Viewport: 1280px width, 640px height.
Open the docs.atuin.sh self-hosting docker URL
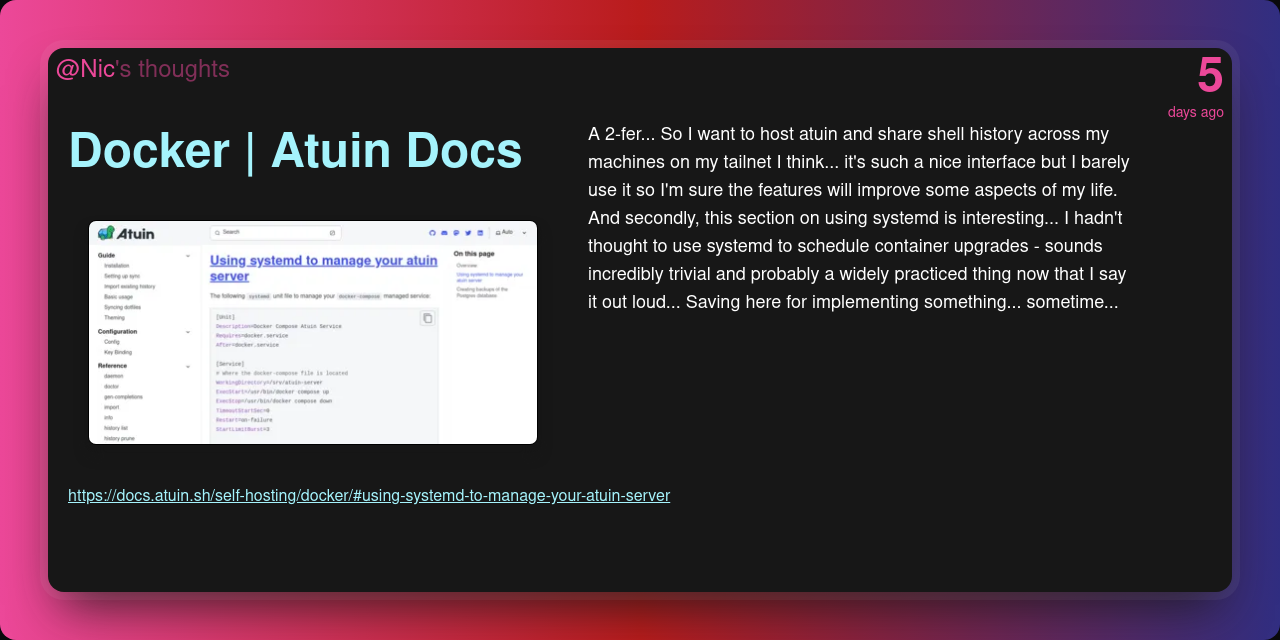tap(368, 495)
